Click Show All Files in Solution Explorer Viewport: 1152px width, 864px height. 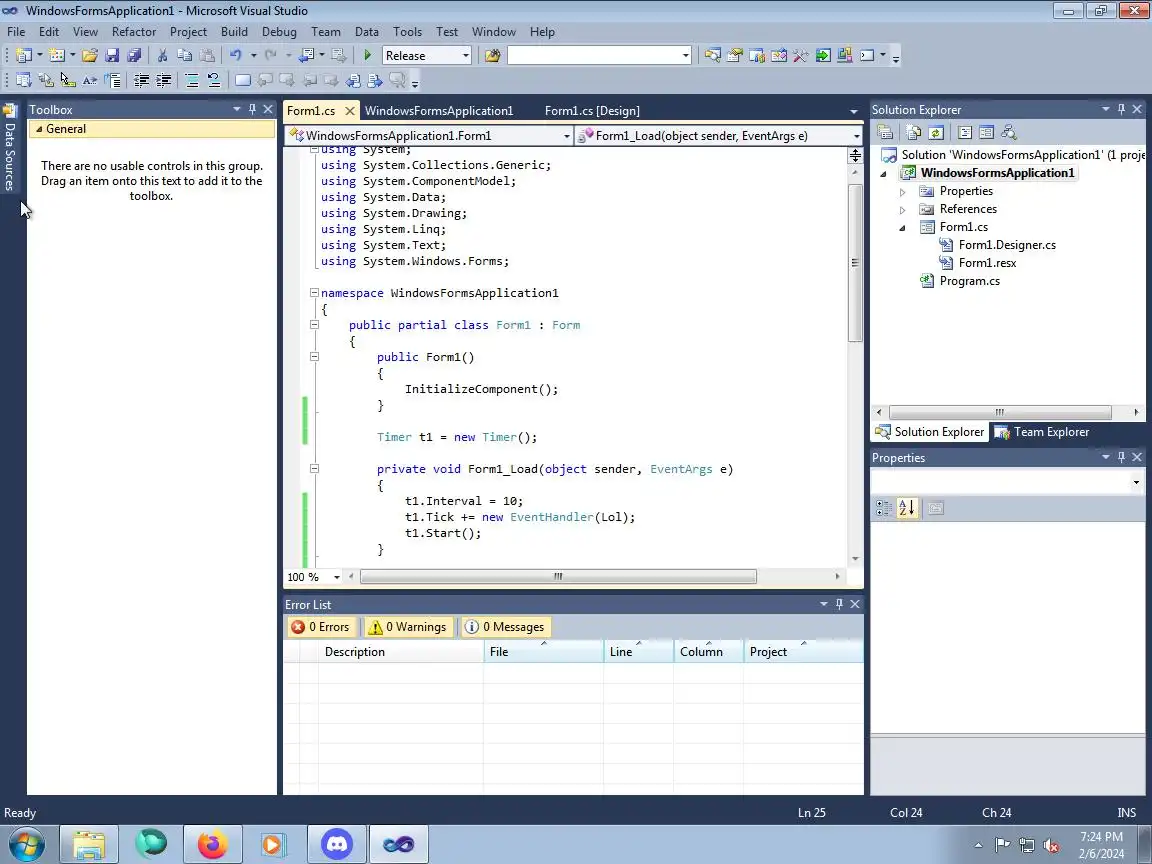pyautogui.click(x=914, y=132)
